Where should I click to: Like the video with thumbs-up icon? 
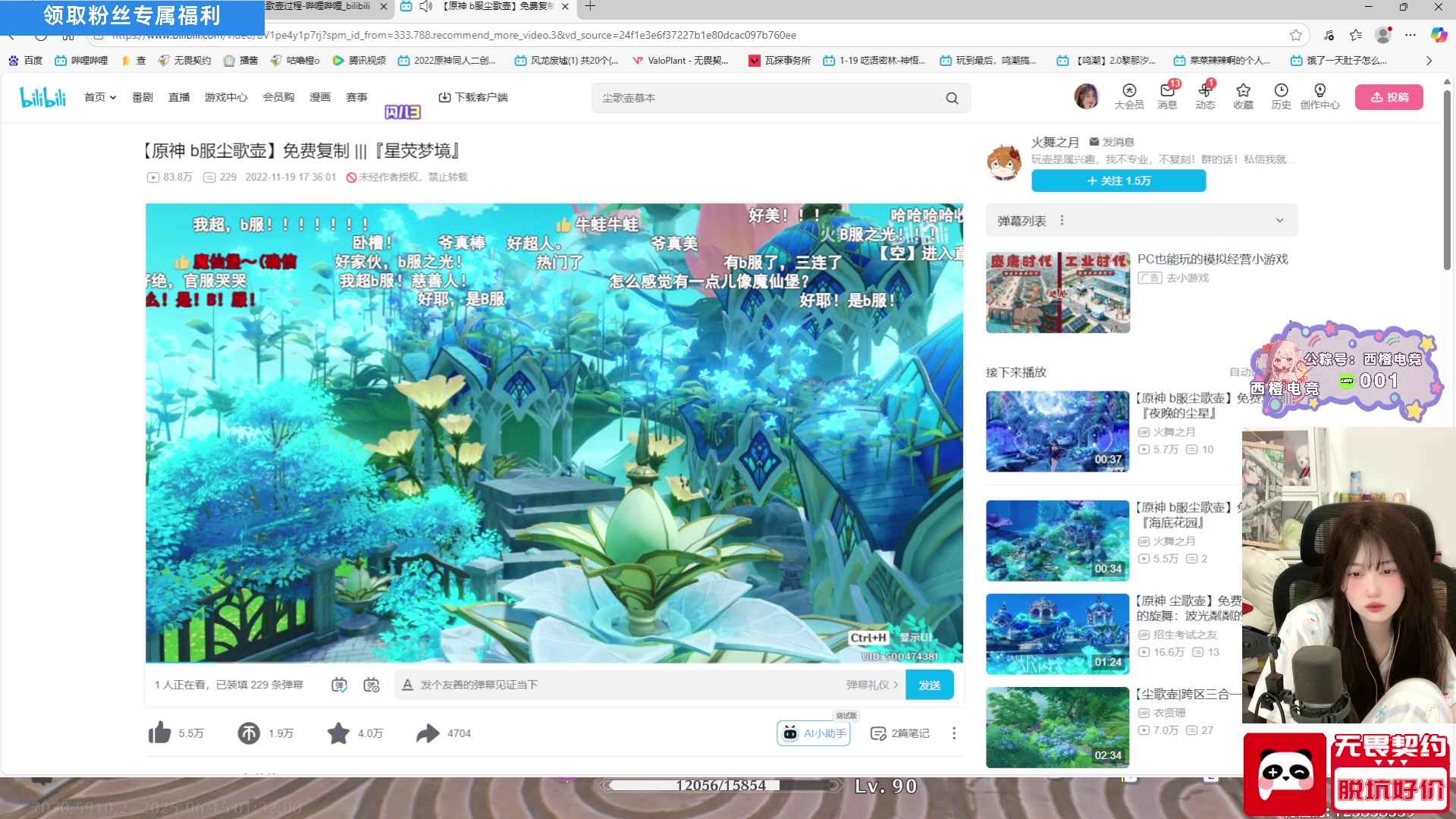159,733
